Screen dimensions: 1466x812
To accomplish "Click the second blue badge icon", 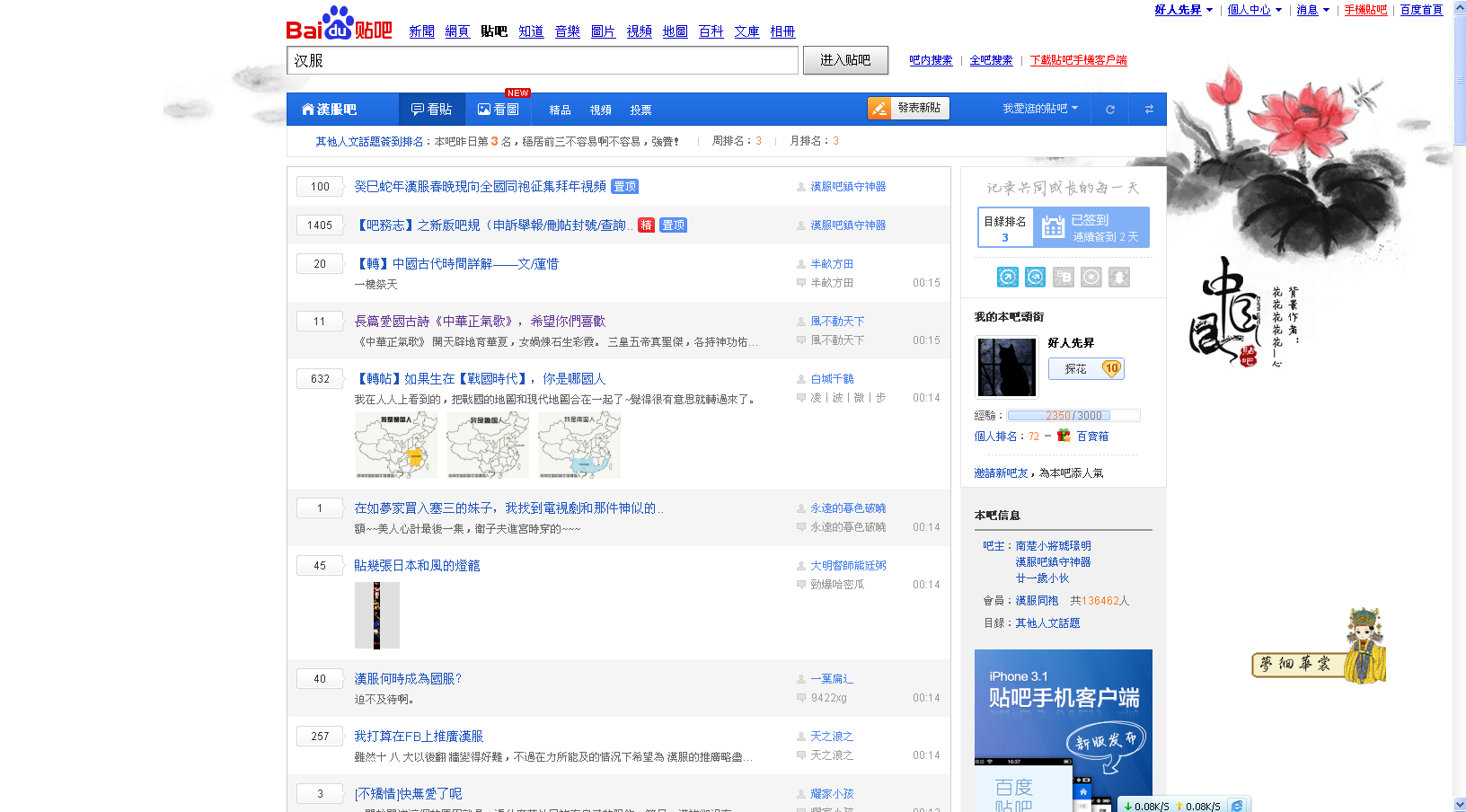I will (1036, 277).
